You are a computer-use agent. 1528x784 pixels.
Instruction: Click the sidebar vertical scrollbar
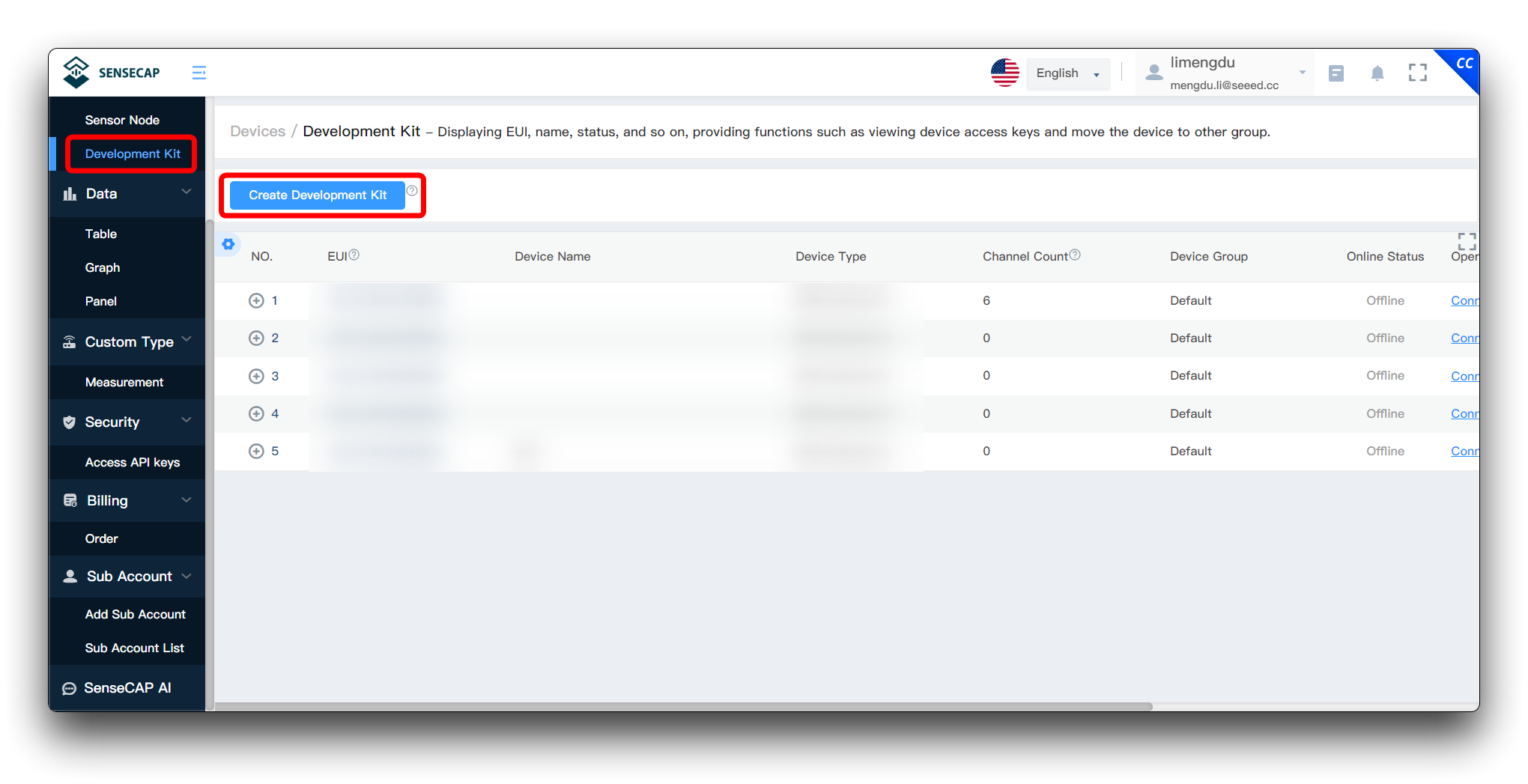tap(210, 464)
